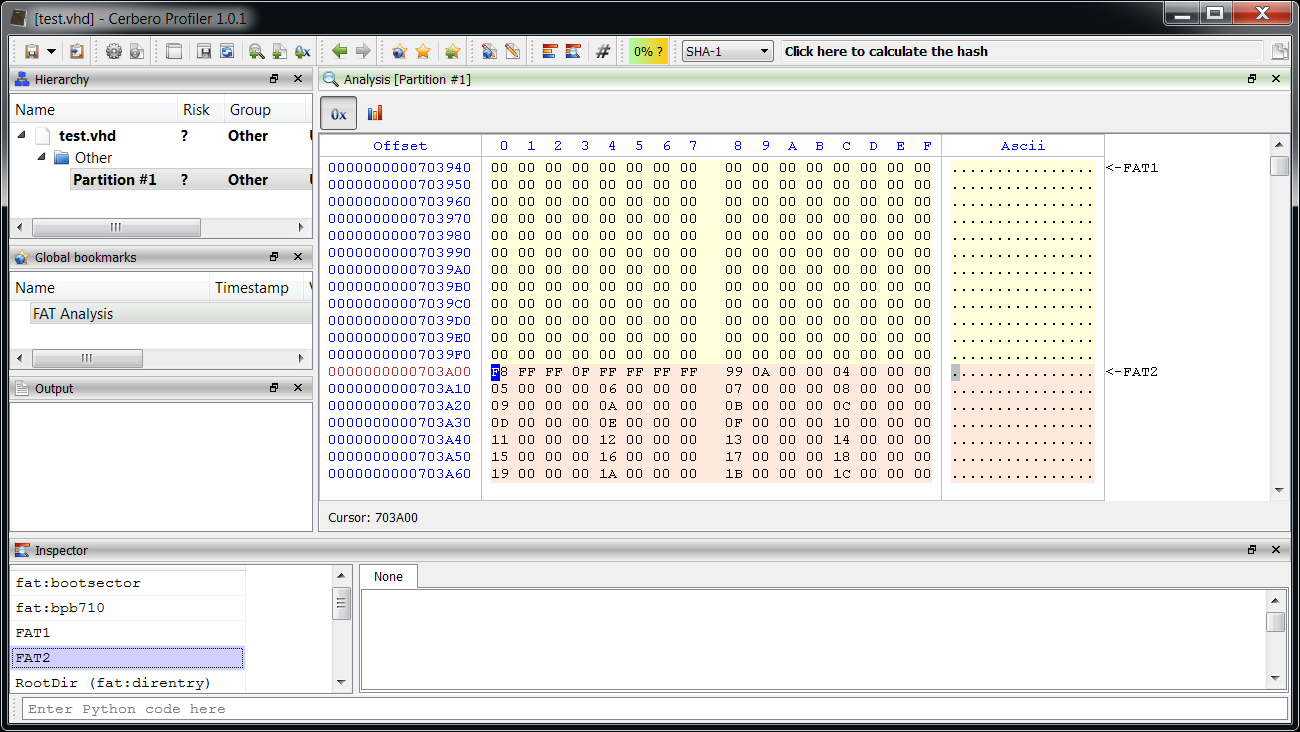This screenshot has width=1300, height=732.
Task: Select 'FAT2' in Inspector list
Action: coord(128,658)
